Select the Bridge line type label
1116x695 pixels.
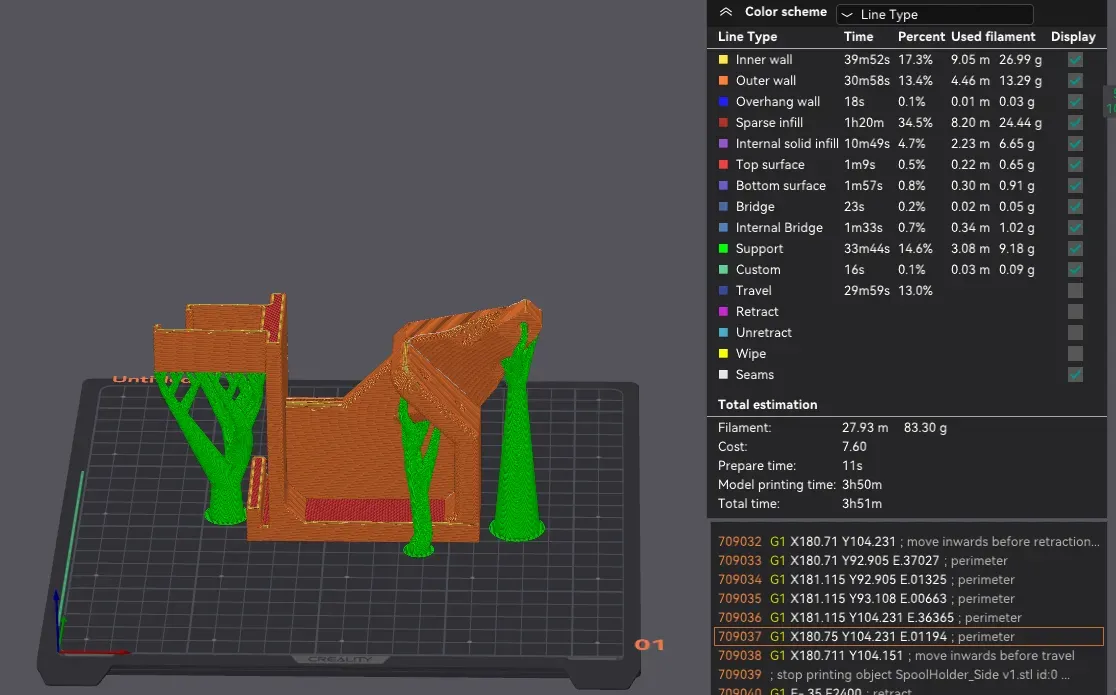[x=754, y=207]
